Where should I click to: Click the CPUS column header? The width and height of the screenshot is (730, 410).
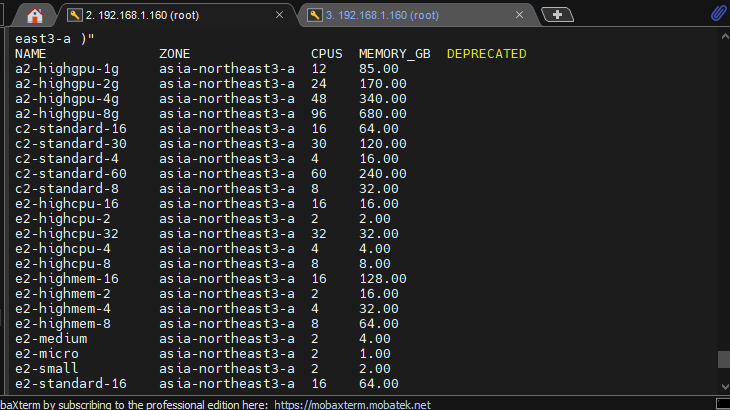327,54
